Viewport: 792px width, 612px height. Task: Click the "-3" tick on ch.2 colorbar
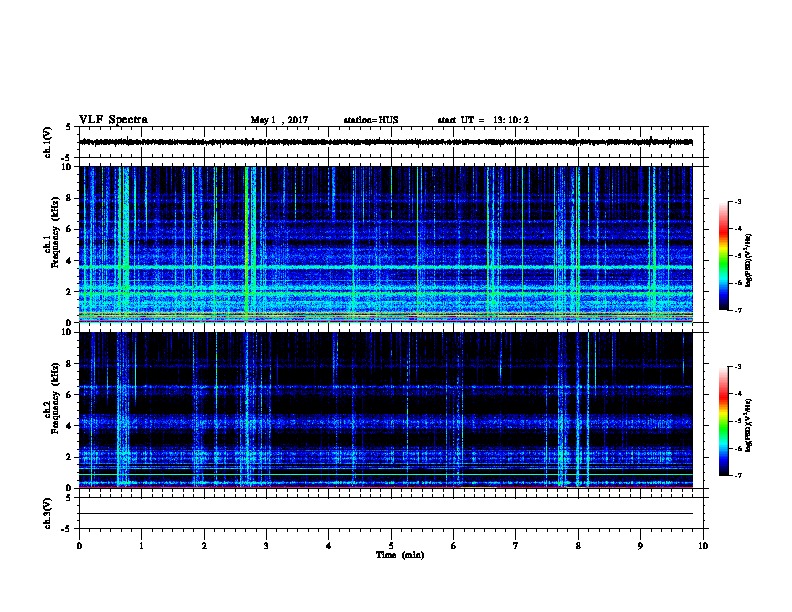pyautogui.click(x=737, y=367)
